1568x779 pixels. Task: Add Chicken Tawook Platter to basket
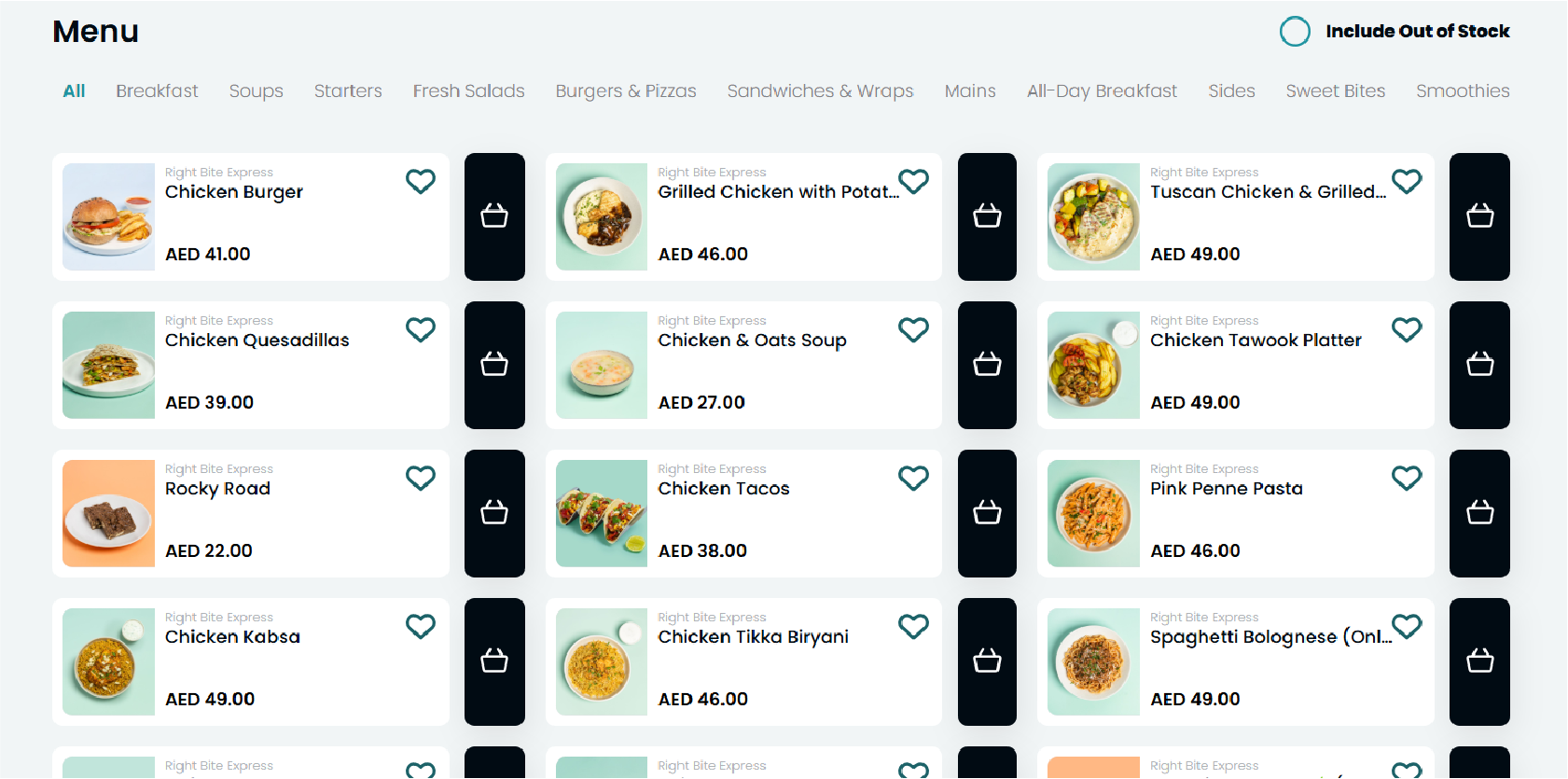[1479, 365]
